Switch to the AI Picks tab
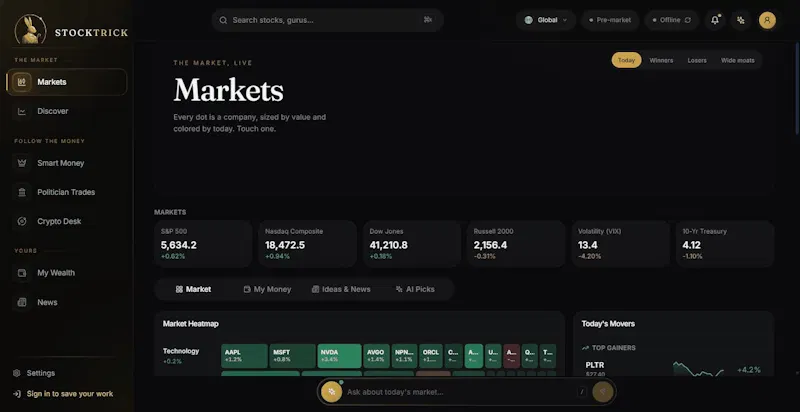This screenshot has width=800, height=412. click(415, 289)
